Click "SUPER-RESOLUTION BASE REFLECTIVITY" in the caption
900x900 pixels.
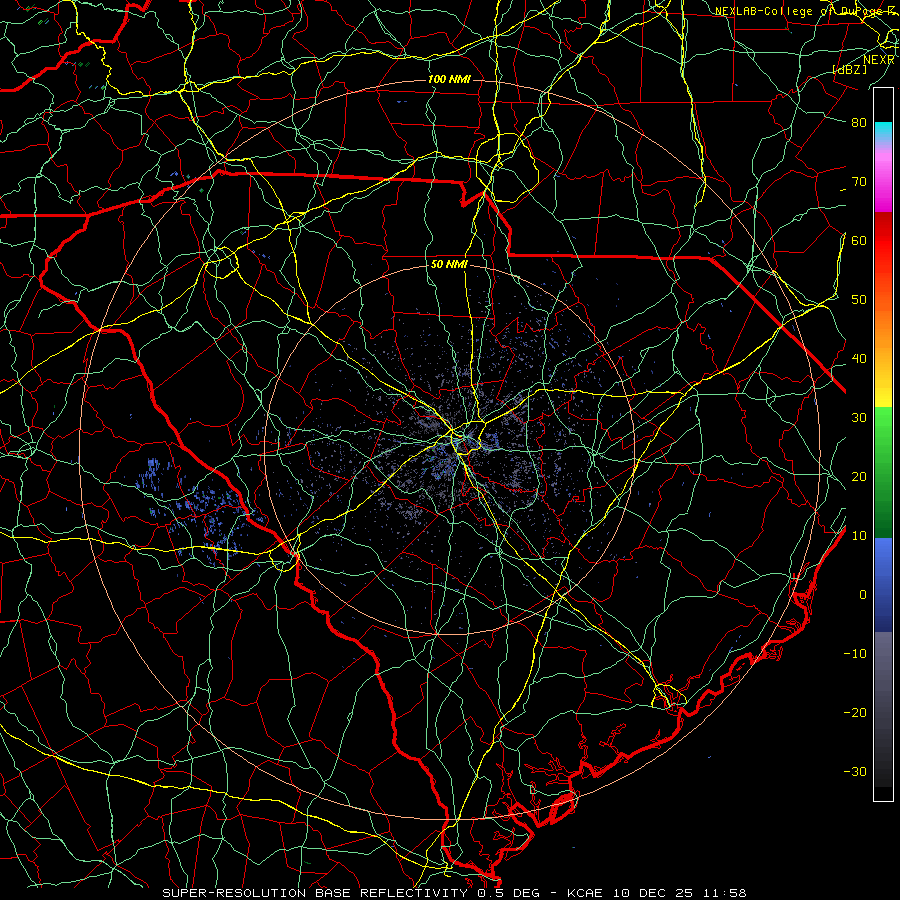(315, 893)
